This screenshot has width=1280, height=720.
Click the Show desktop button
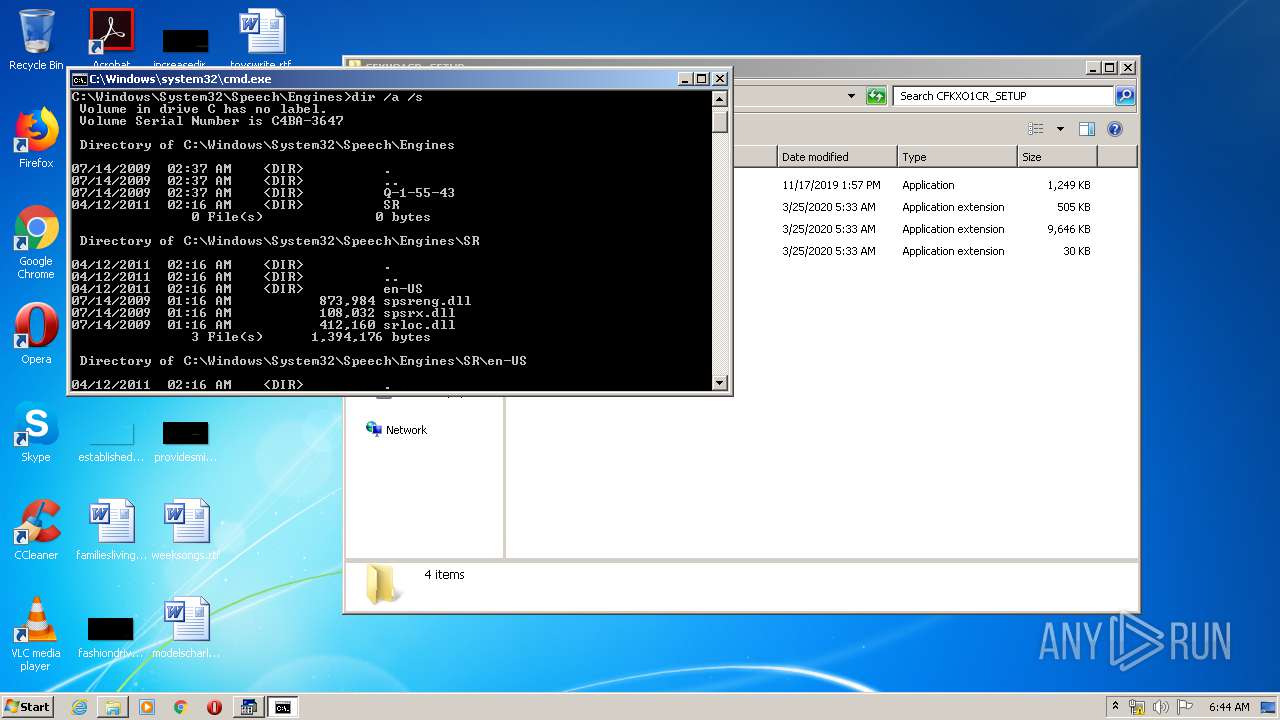pyautogui.click(x=1270, y=707)
